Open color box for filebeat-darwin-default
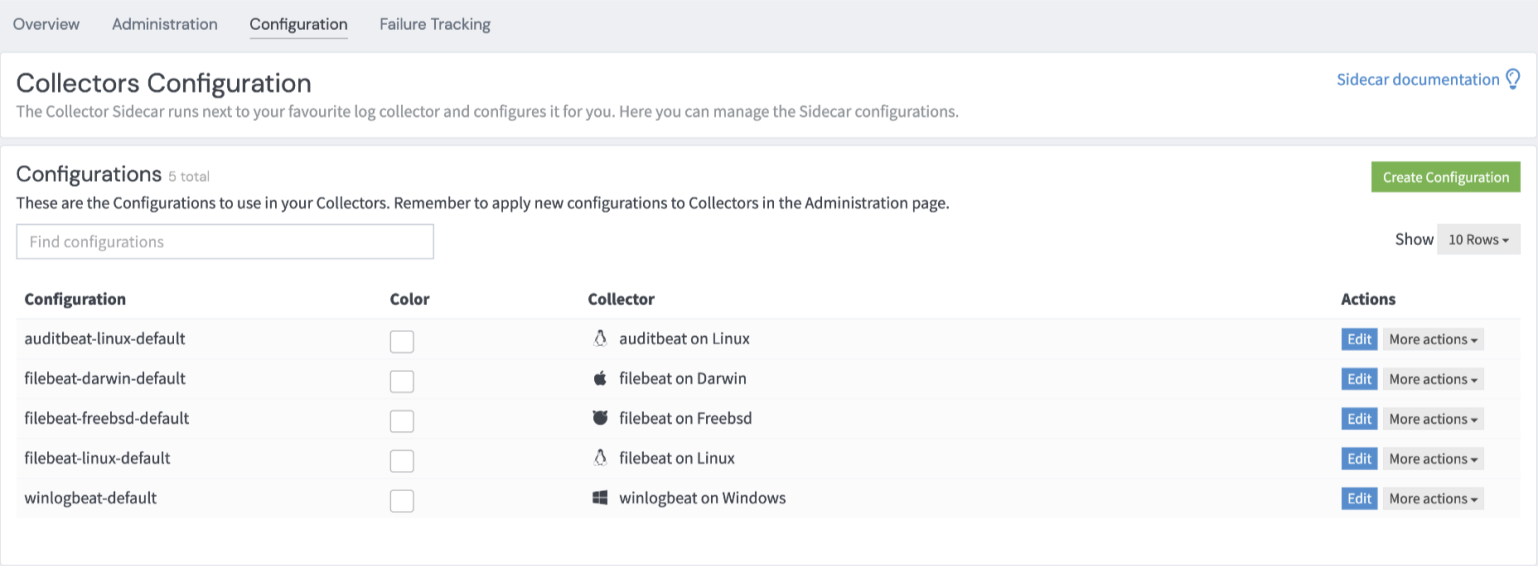Viewport: 1538px width, 566px height. point(402,381)
